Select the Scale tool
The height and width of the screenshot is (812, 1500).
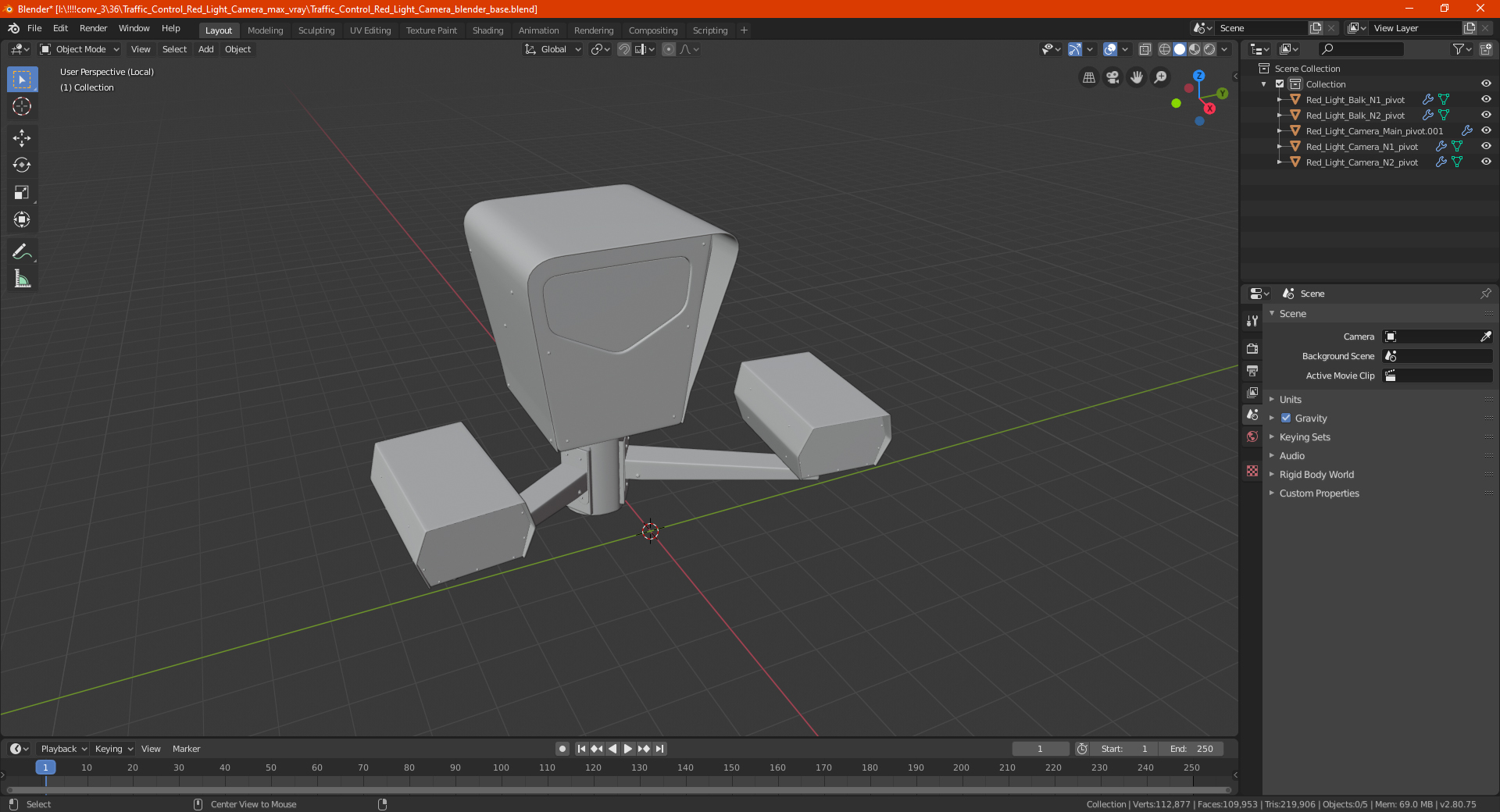pyautogui.click(x=22, y=193)
